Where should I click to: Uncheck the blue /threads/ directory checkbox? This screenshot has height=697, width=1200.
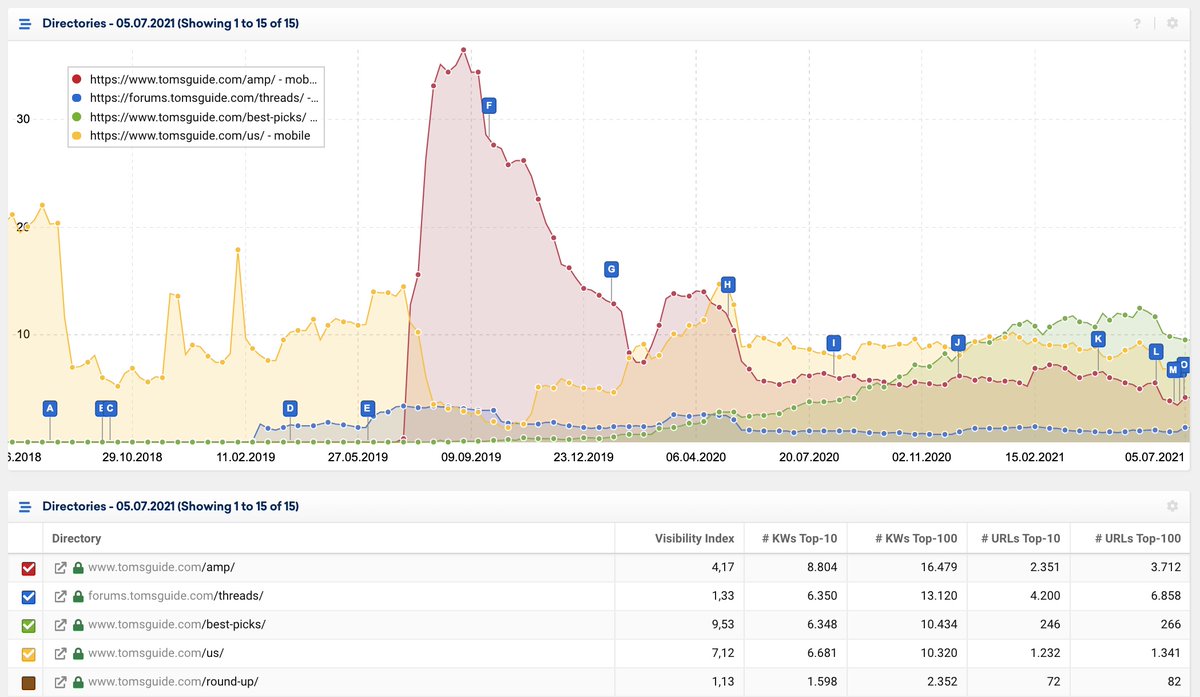tap(28, 597)
